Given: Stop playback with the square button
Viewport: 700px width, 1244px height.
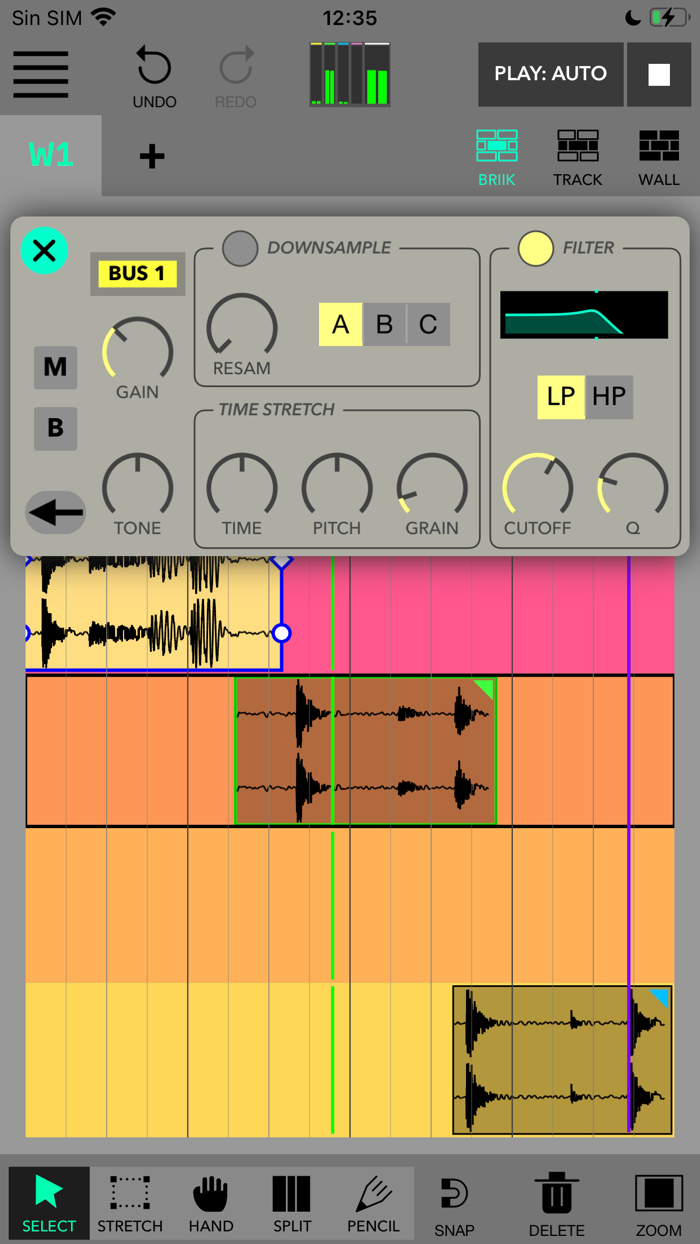Looking at the screenshot, I should click(x=659, y=74).
